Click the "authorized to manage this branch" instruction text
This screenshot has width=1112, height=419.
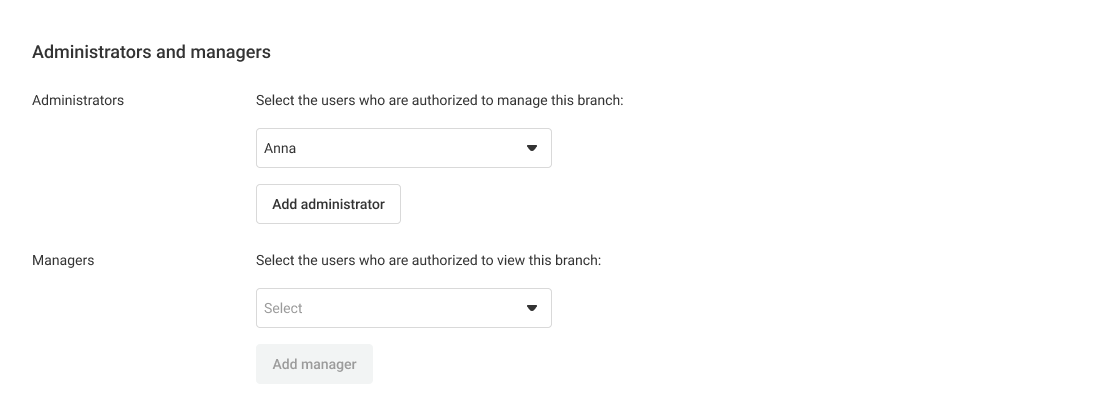[x=440, y=100]
